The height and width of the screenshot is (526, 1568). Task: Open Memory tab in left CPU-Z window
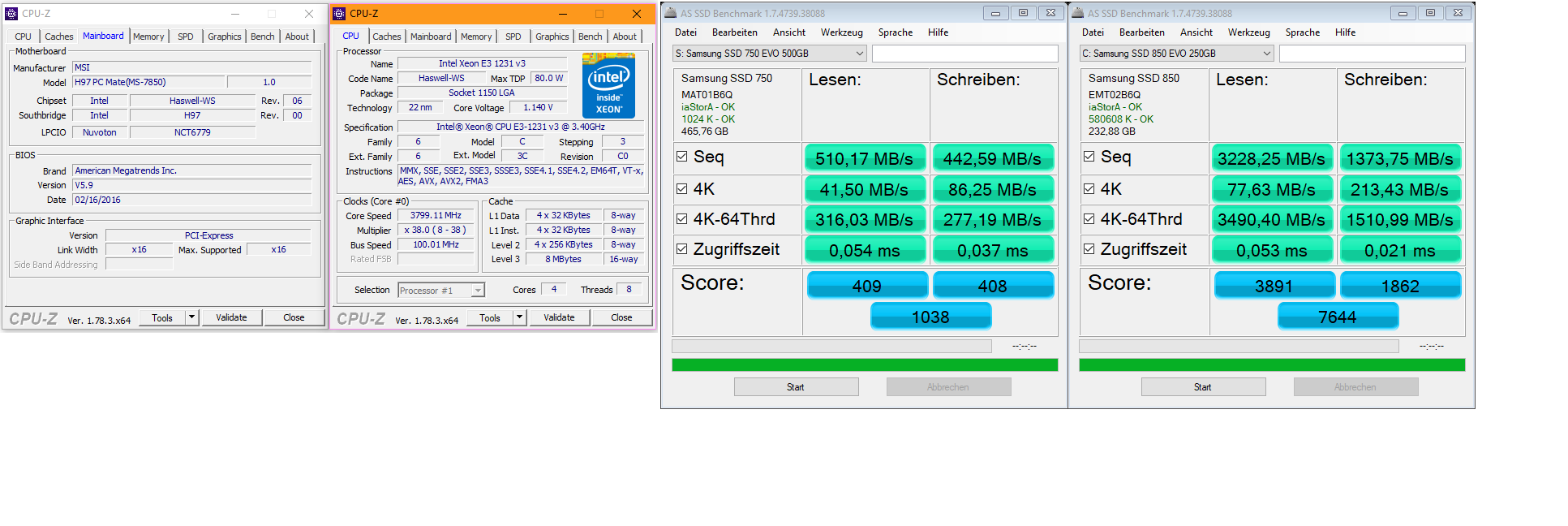[x=148, y=37]
